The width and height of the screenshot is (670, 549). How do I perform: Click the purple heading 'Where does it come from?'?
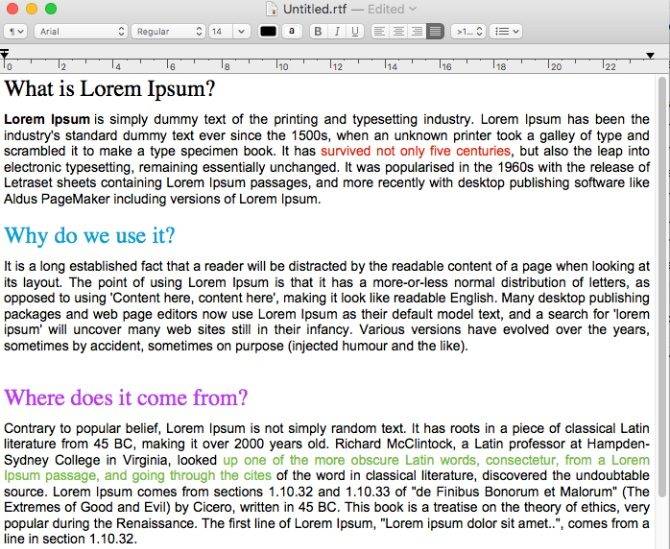[x=126, y=397]
